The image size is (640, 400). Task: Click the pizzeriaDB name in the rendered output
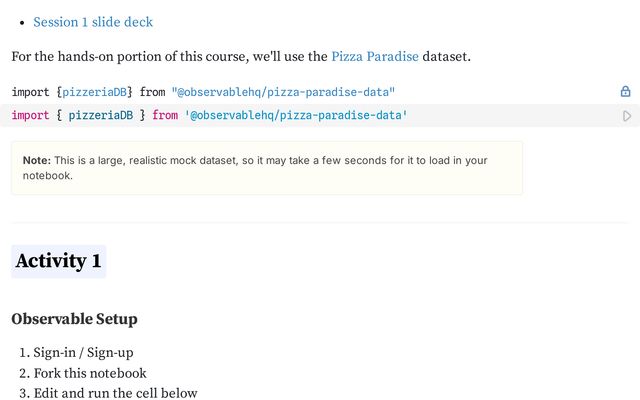(94, 92)
